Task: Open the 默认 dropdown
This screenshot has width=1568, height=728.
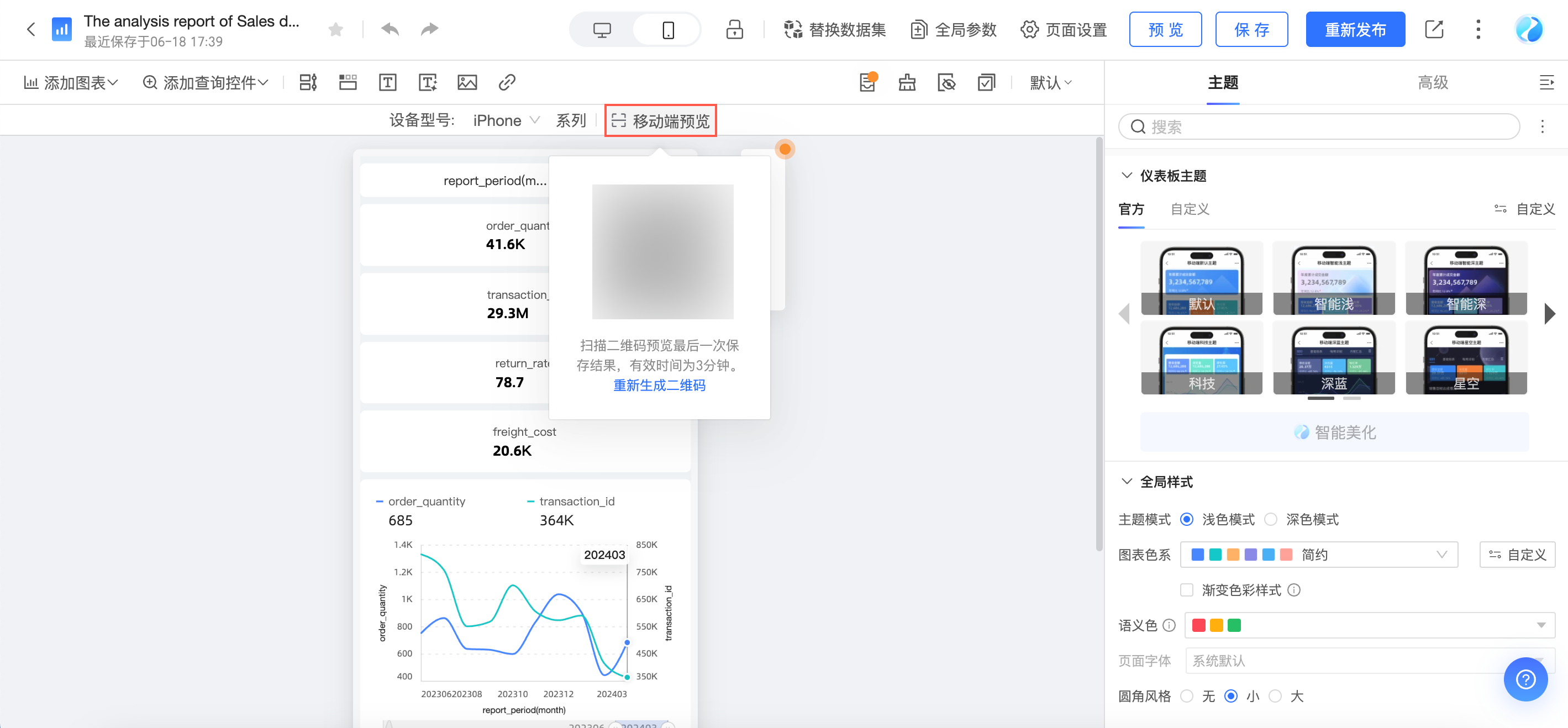Action: coord(1051,82)
